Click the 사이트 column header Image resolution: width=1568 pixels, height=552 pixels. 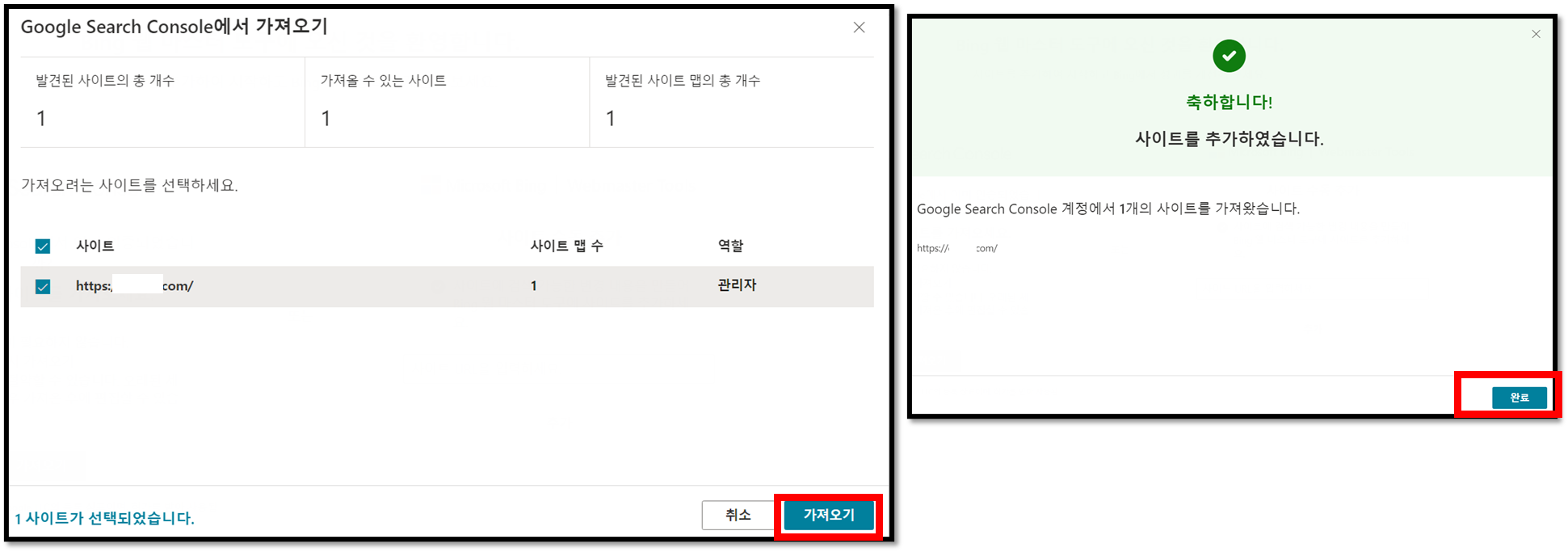coord(95,246)
